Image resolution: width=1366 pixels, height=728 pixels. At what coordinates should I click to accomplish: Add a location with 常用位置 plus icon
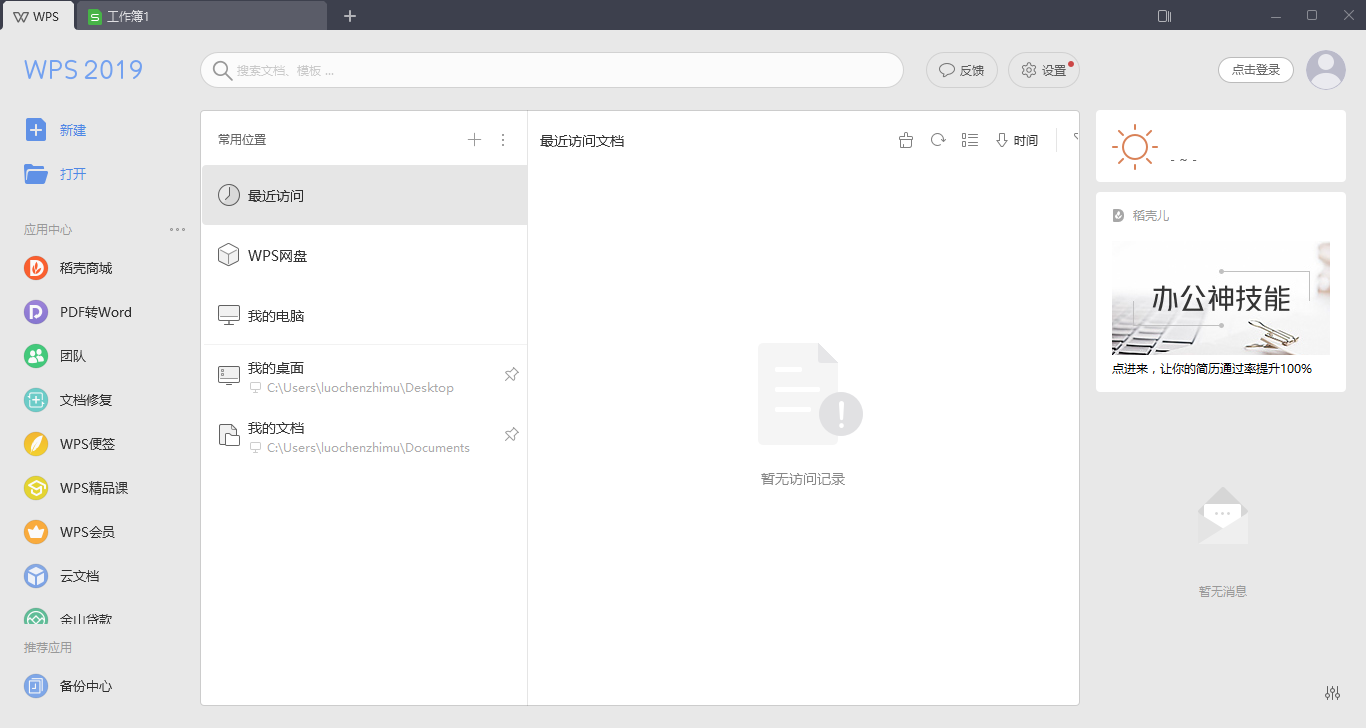[x=474, y=140]
